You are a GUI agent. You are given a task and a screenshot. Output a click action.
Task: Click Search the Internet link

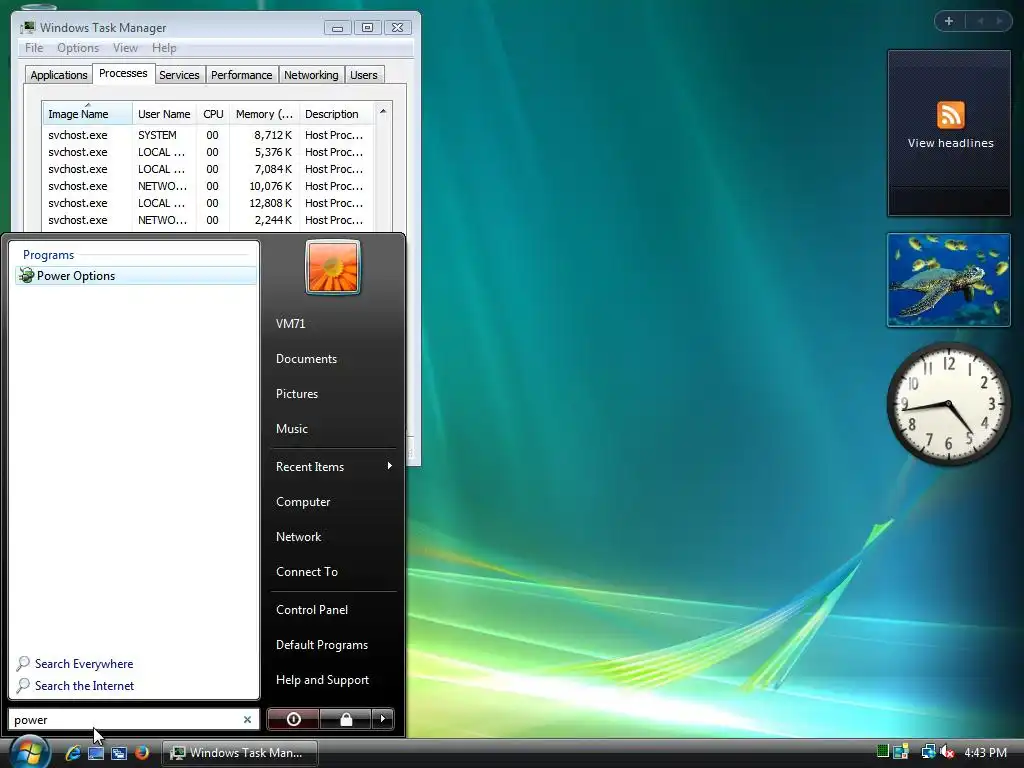84,686
